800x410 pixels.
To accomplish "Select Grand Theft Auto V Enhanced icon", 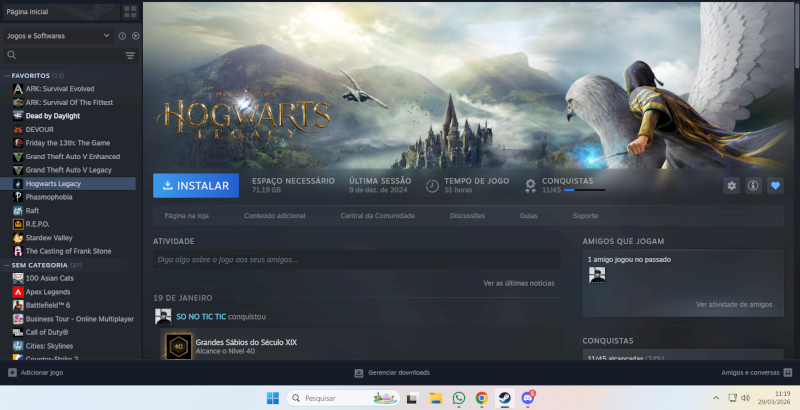I will [18, 157].
